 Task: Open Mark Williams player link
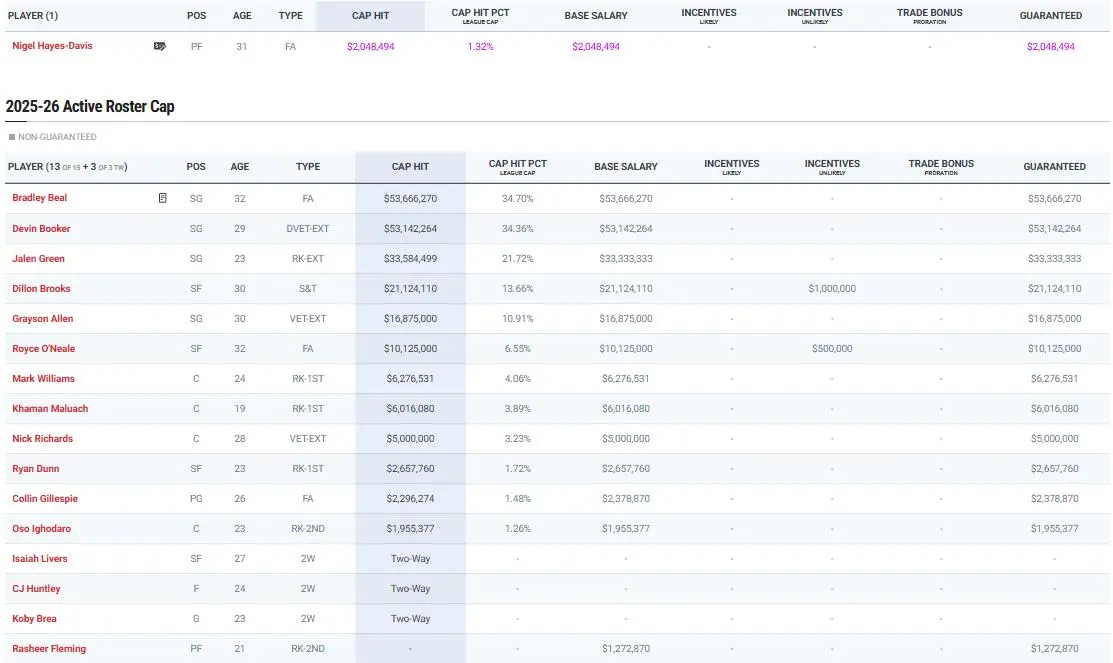[43, 378]
